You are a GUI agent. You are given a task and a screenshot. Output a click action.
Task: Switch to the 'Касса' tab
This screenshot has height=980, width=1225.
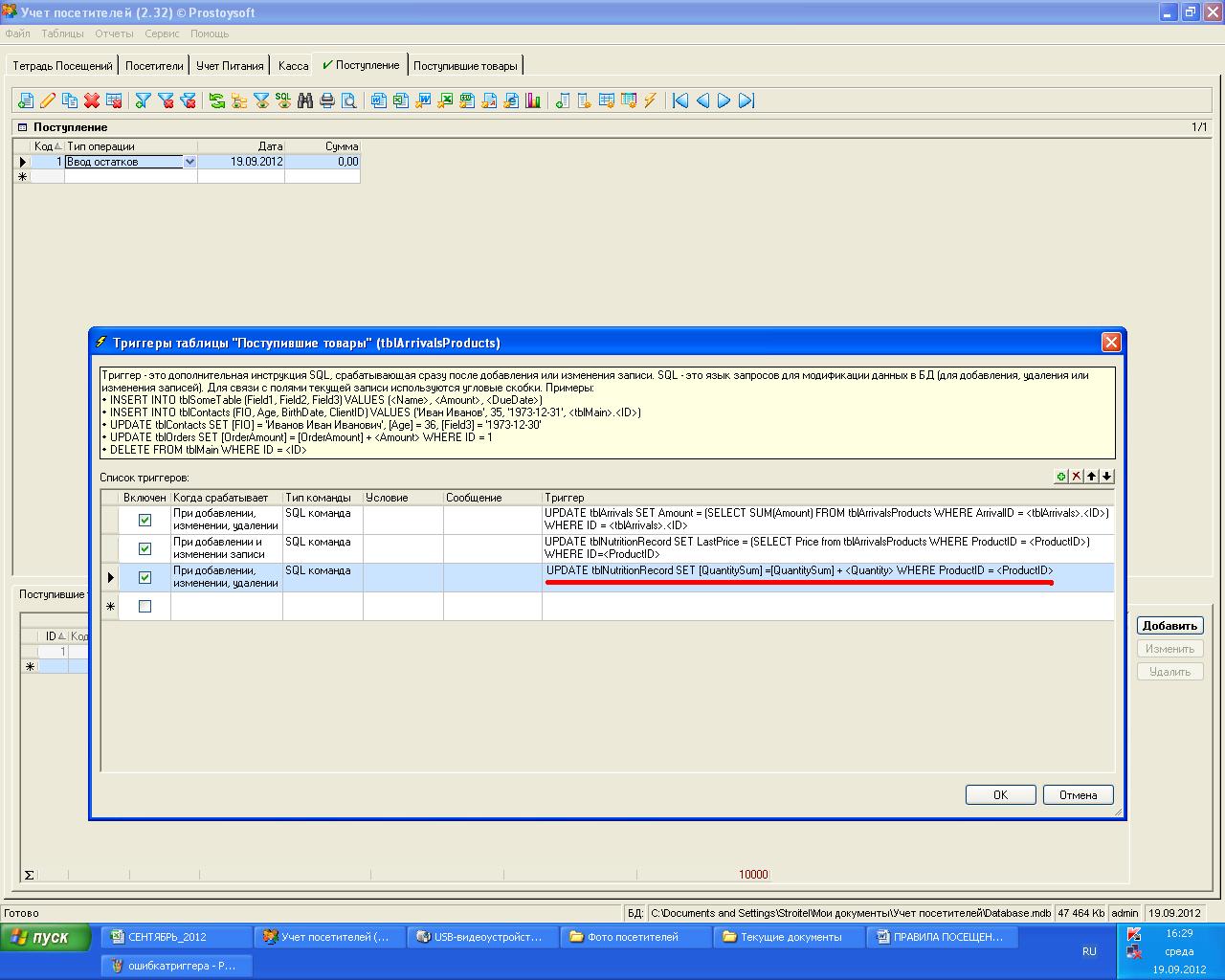click(293, 66)
